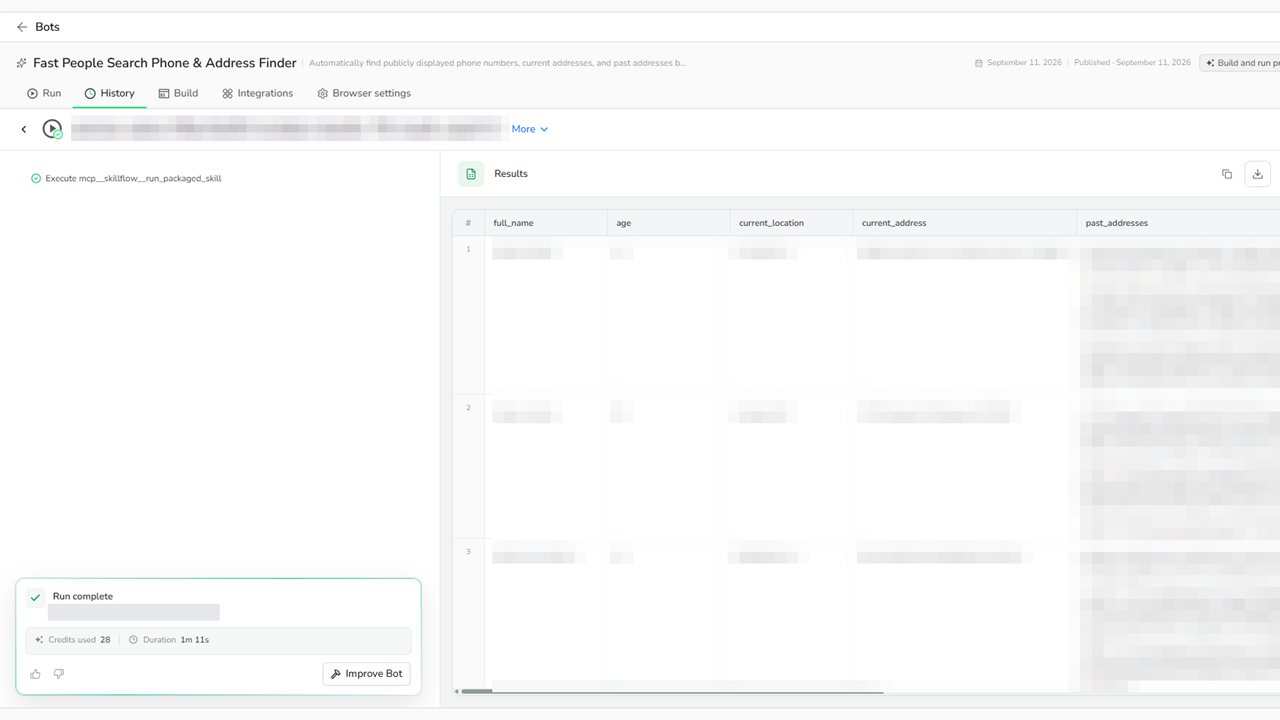
Task: Select result row number 3
Action: pos(468,552)
